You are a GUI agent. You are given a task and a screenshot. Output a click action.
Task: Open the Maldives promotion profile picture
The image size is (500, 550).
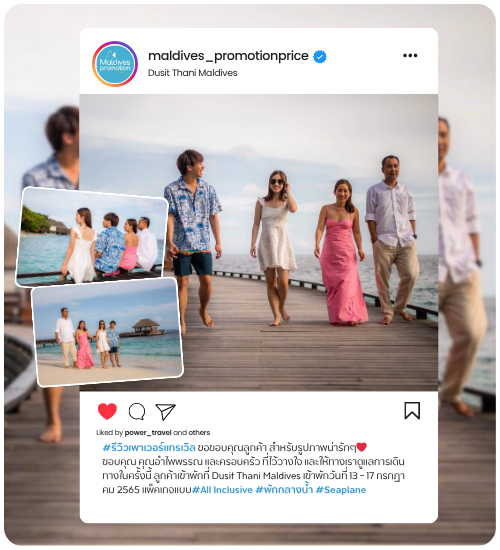click(115, 64)
